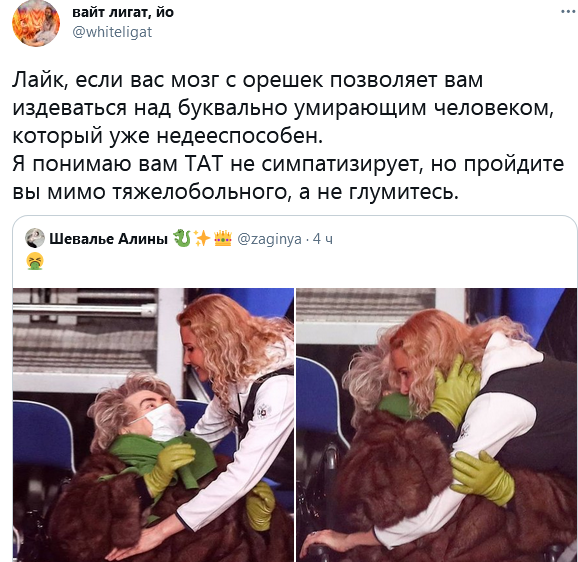This screenshot has width=578, height=562.
Task: Click the white medical mask in the left photo
Action: tap(164, 423)
